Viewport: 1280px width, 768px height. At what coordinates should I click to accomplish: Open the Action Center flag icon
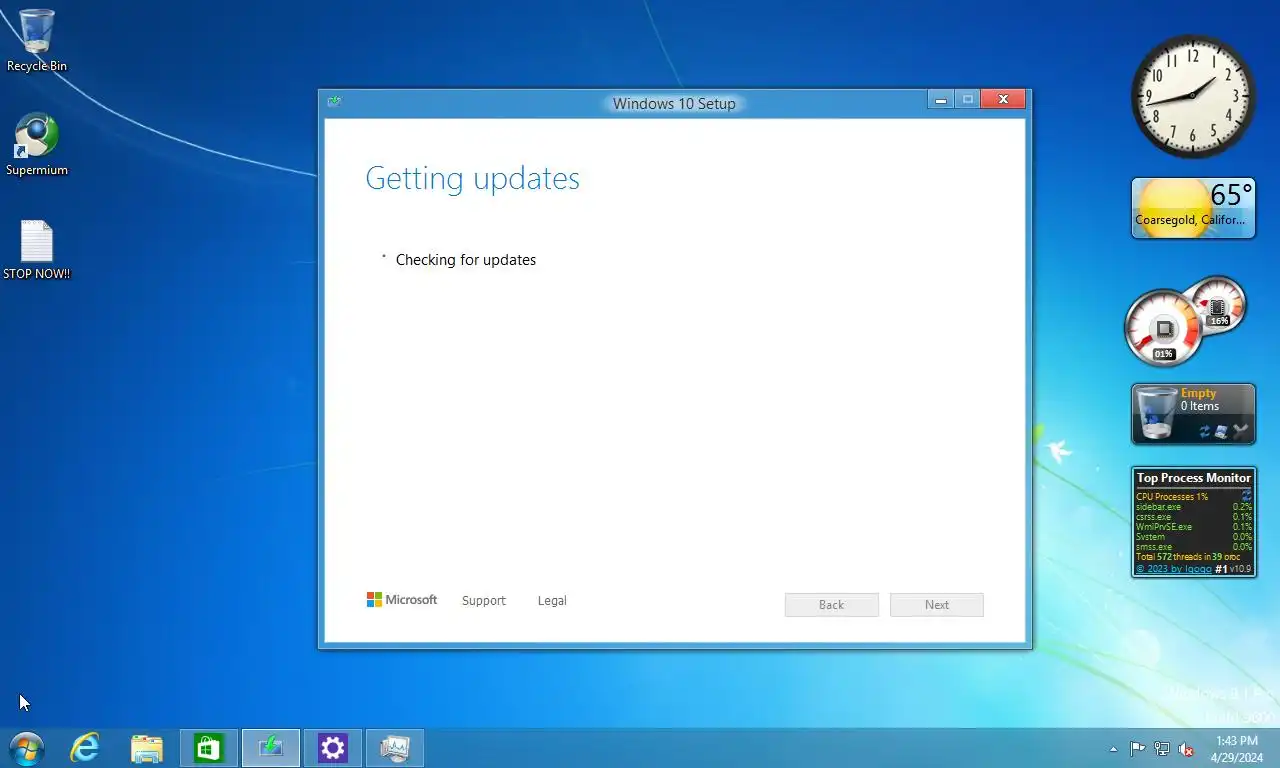click(1138, 749)
